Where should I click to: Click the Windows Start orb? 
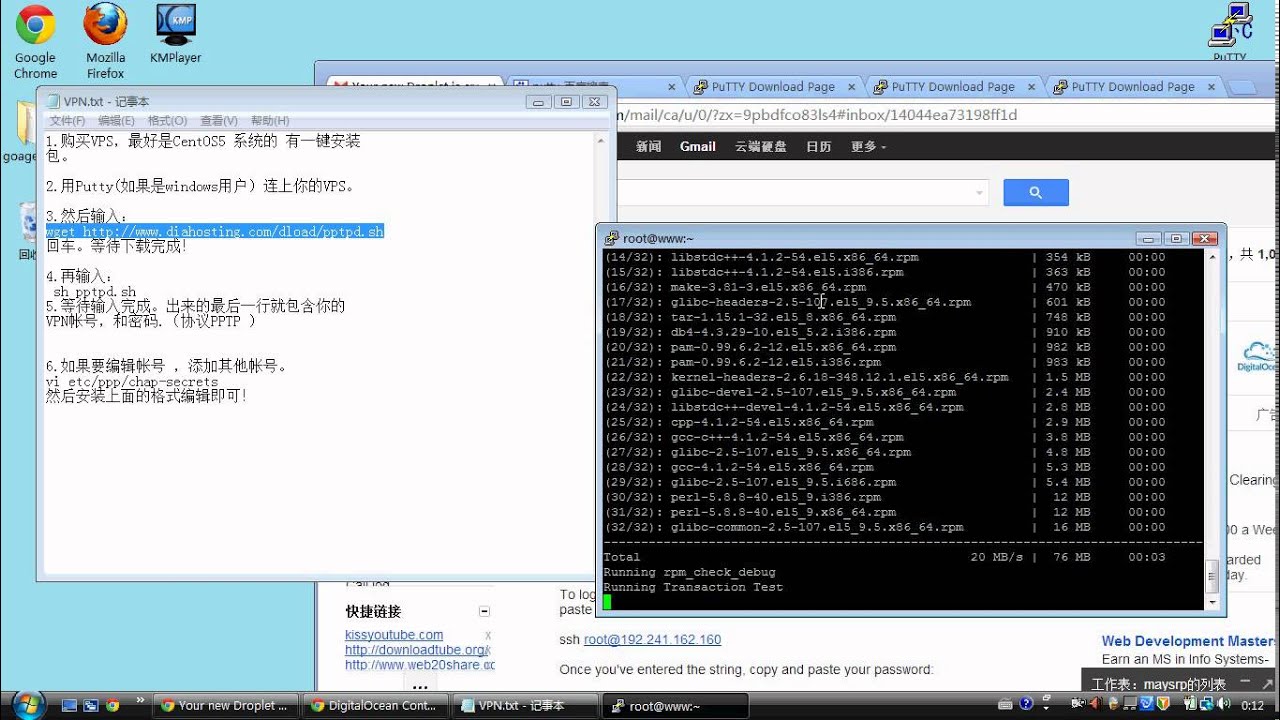tap(27, 703)
